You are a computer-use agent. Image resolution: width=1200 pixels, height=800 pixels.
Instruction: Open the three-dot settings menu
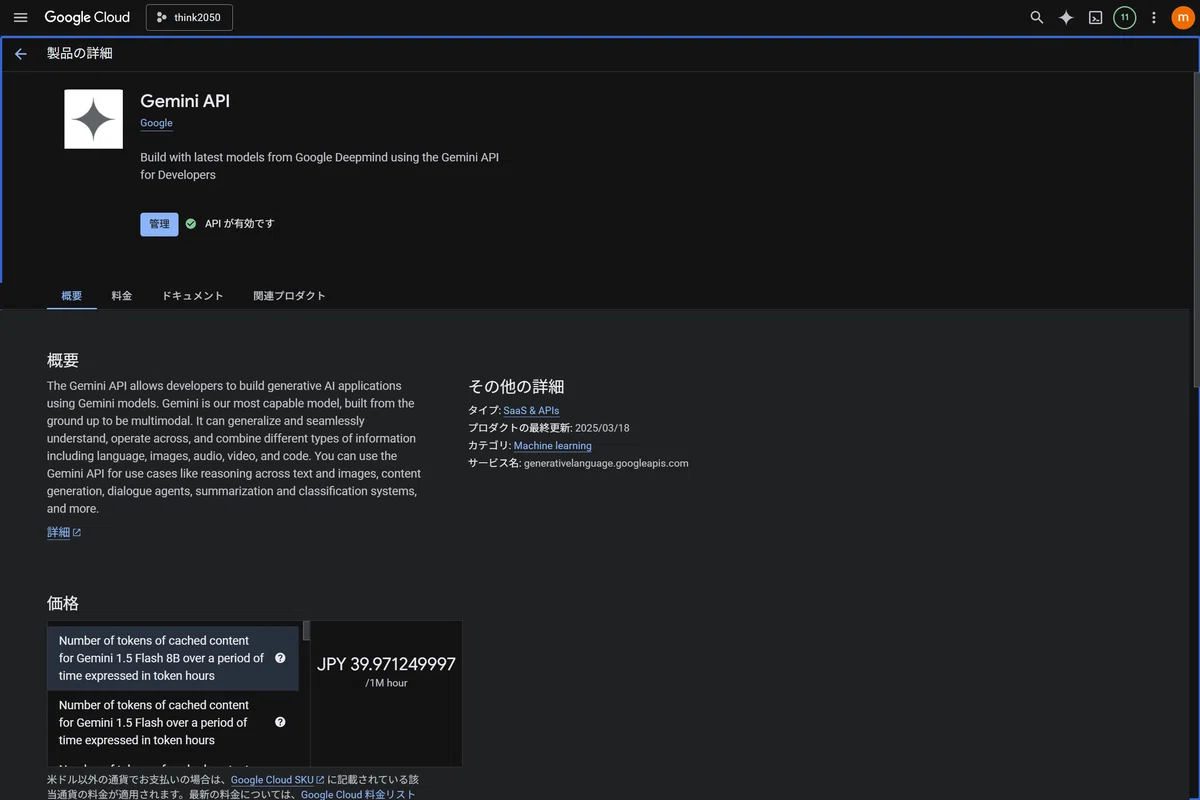[x=1154, y=17]
